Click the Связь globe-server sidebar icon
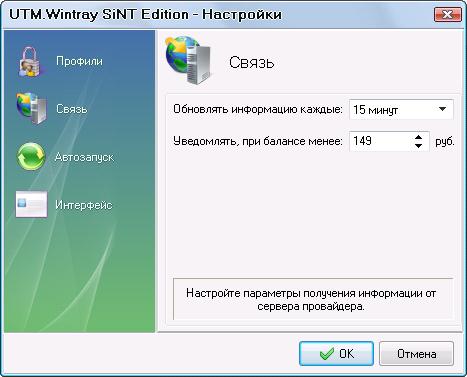 (31, 108)
